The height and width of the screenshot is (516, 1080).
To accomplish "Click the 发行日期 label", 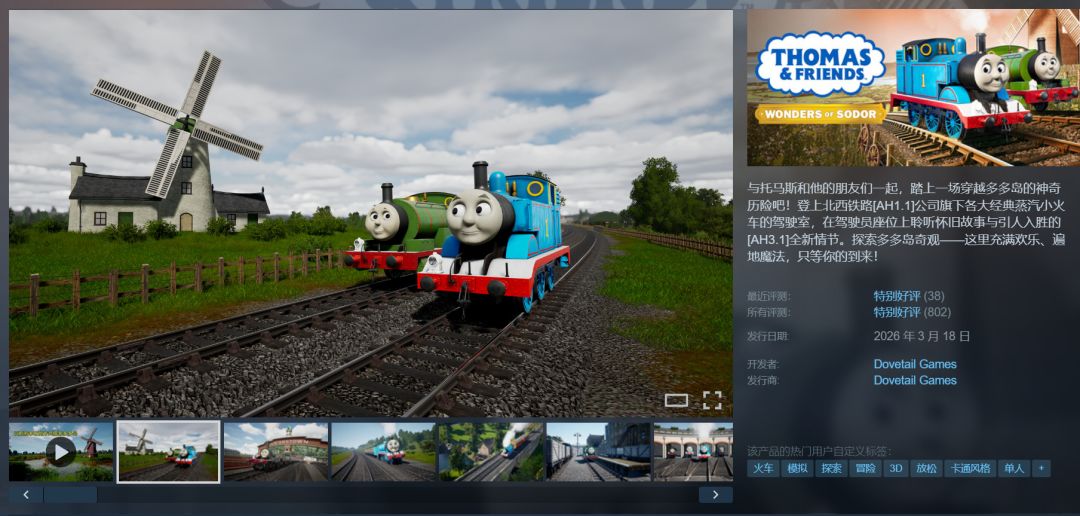I will coord(769,336).
